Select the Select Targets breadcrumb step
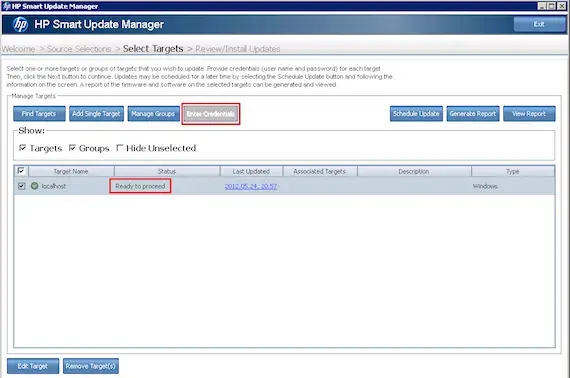 153,49
